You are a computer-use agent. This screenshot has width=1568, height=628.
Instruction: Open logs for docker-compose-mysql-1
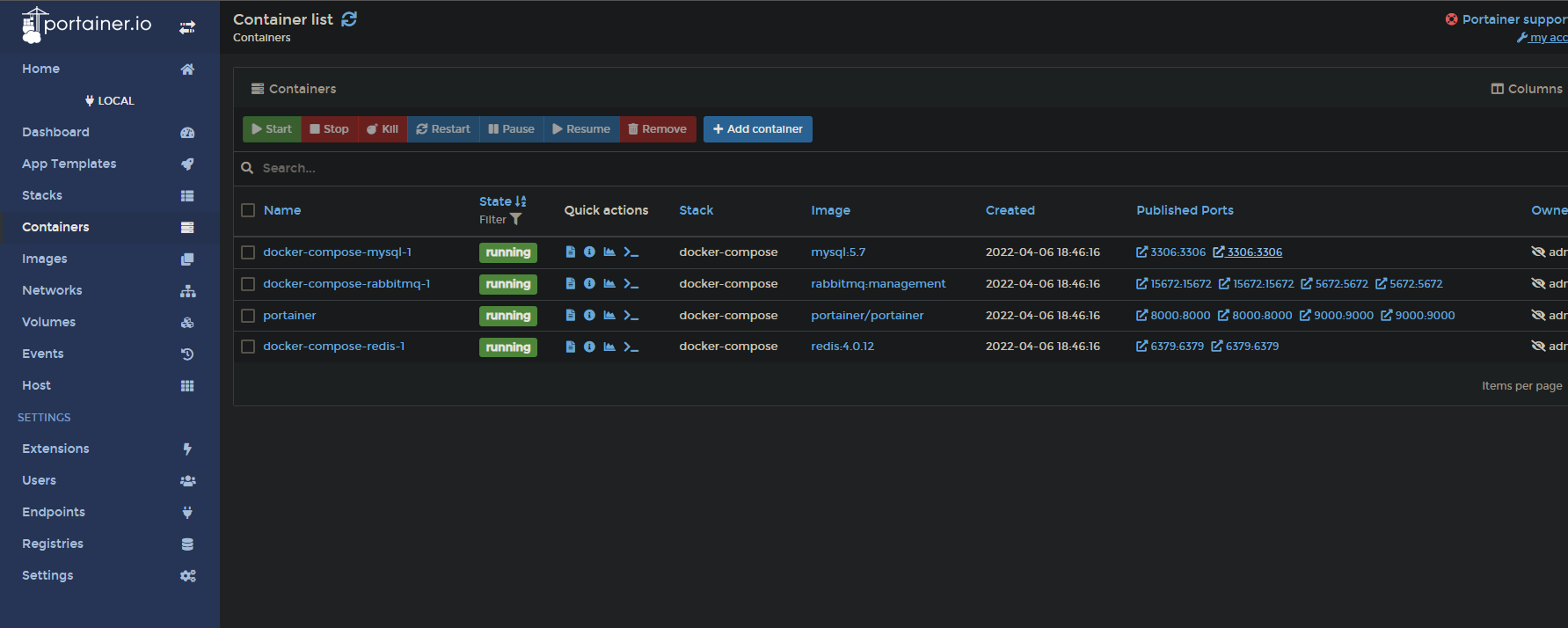coord(570,252)
